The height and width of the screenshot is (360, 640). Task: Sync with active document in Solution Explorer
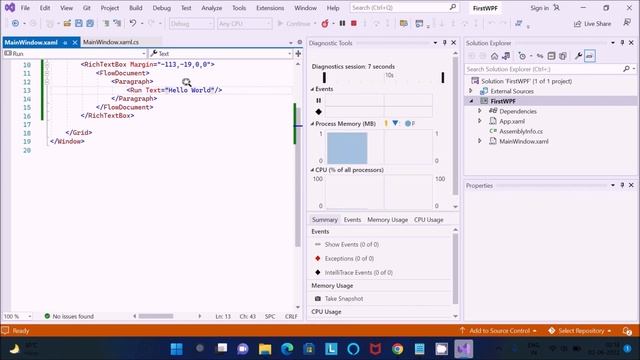click(540, 56)
